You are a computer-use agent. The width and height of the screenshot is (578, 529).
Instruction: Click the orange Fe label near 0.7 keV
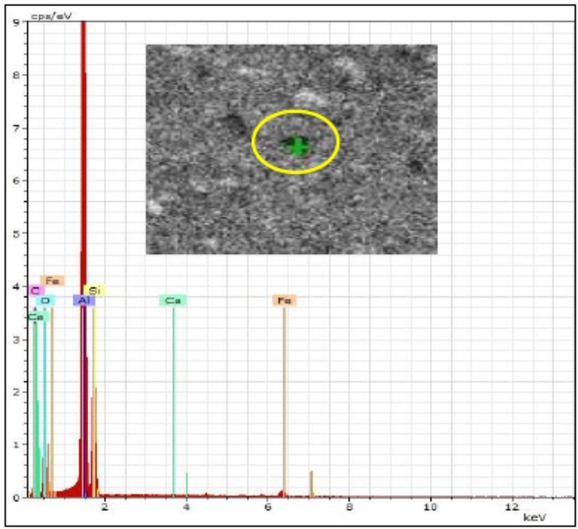[x=52, y=281]
